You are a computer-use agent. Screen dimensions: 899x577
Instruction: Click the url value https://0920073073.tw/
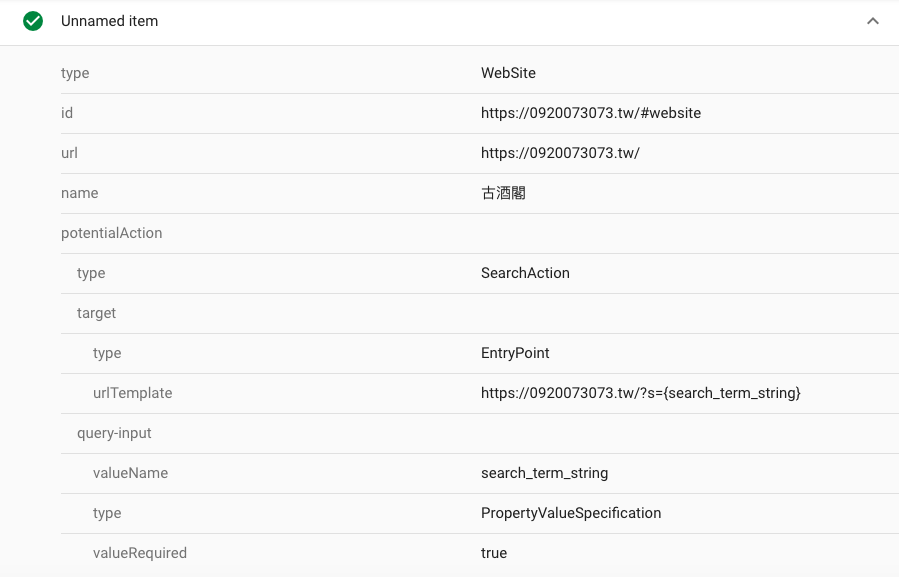[560, 153]
